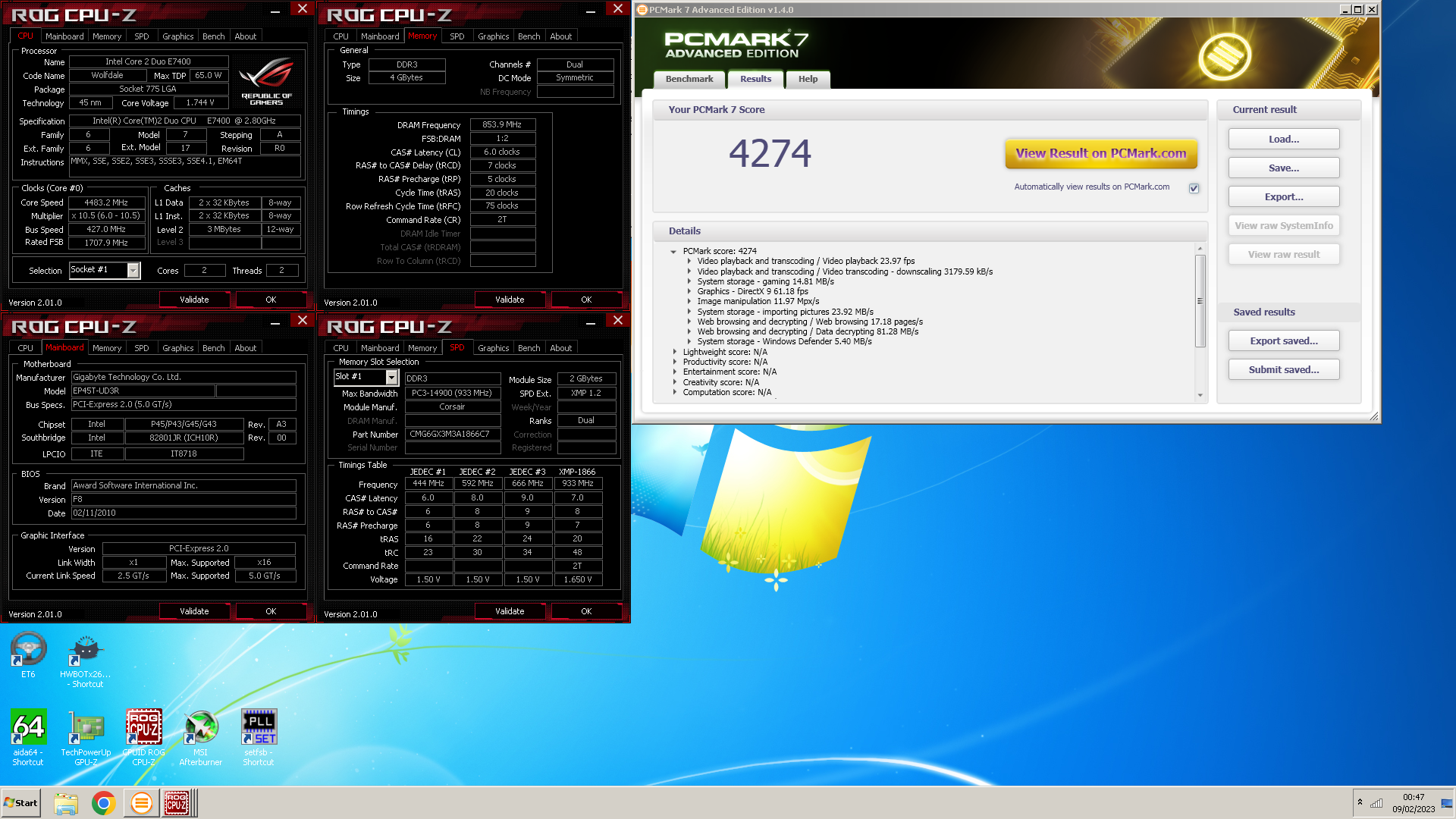Image resolution: width=1456 pixels, height=819 pixels.
Task: Expand the Image manipulation 11.97 Mpx/s row
Action: click(689, 301)
